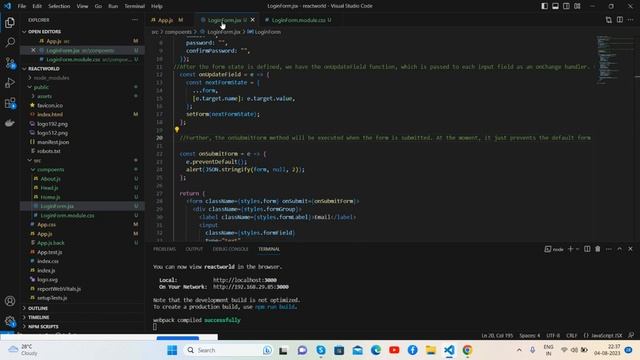Close the terminal panel
Viewport: 640px width, 360px height.
pyautogui.click(x=630, y=249)
